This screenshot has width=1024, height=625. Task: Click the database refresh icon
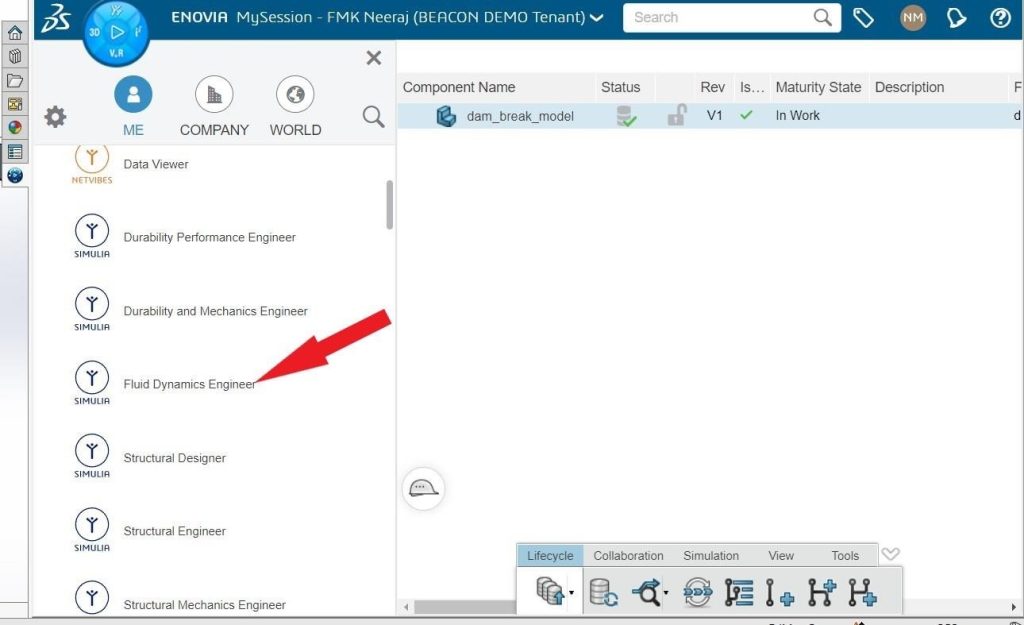[603, 592]
